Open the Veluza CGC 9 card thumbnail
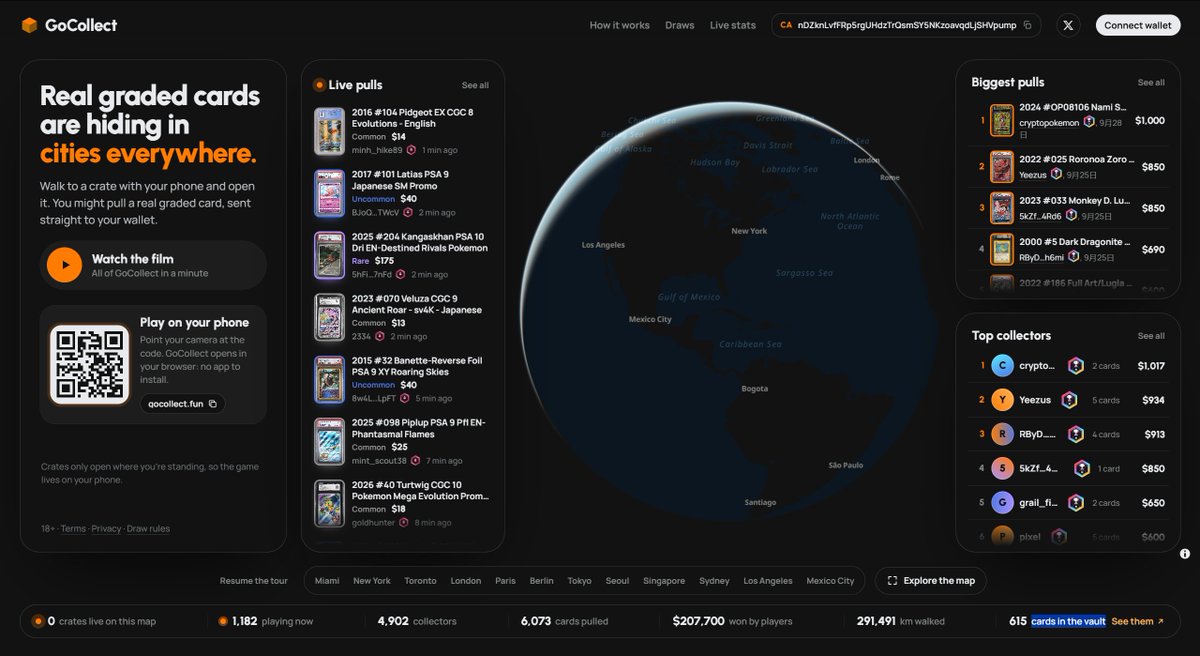1200x656 pixels. [329, 317]
